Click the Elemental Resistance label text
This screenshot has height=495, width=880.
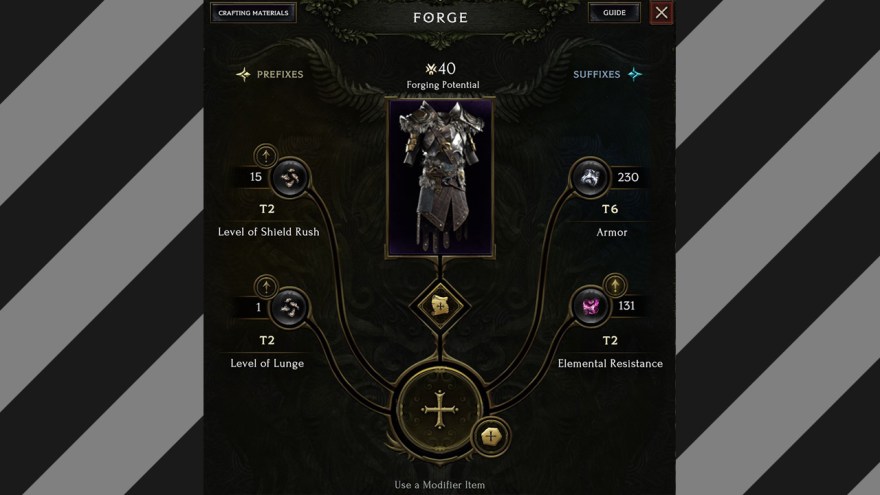tap(610, 364)
